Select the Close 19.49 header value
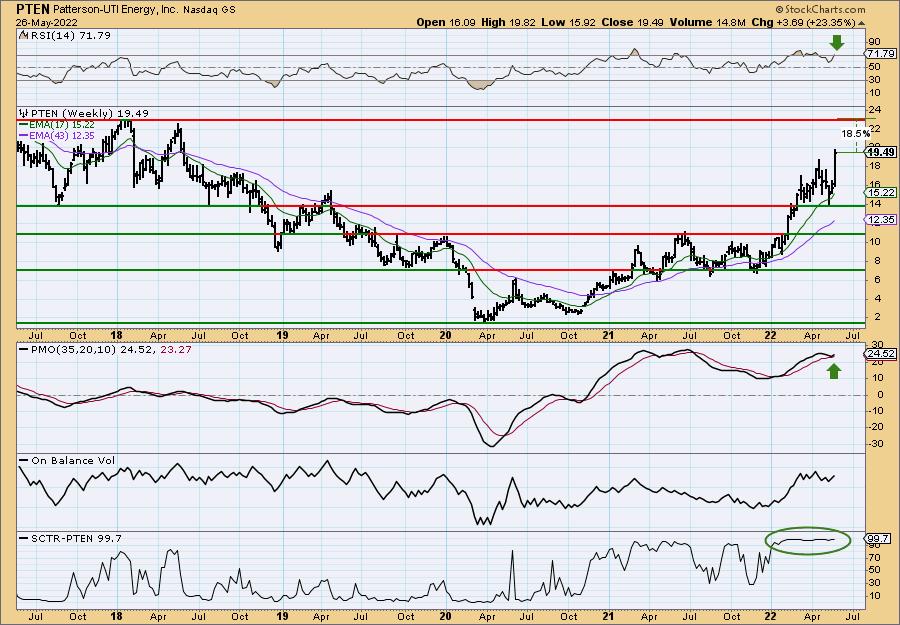The width and height of the screenshot is (900, 625). click(x=633, y=22)
